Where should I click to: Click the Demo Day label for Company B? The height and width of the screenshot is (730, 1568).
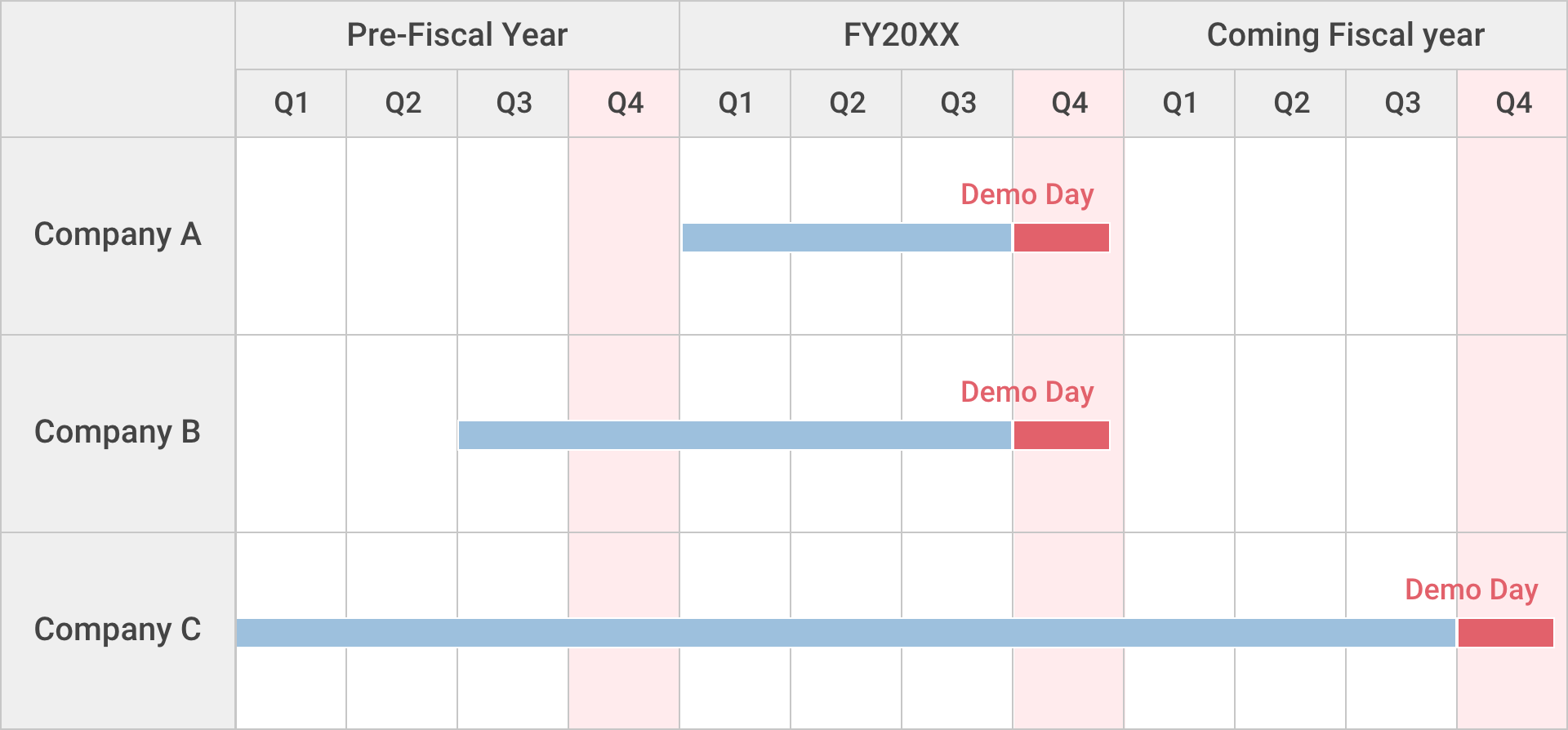1027,392
